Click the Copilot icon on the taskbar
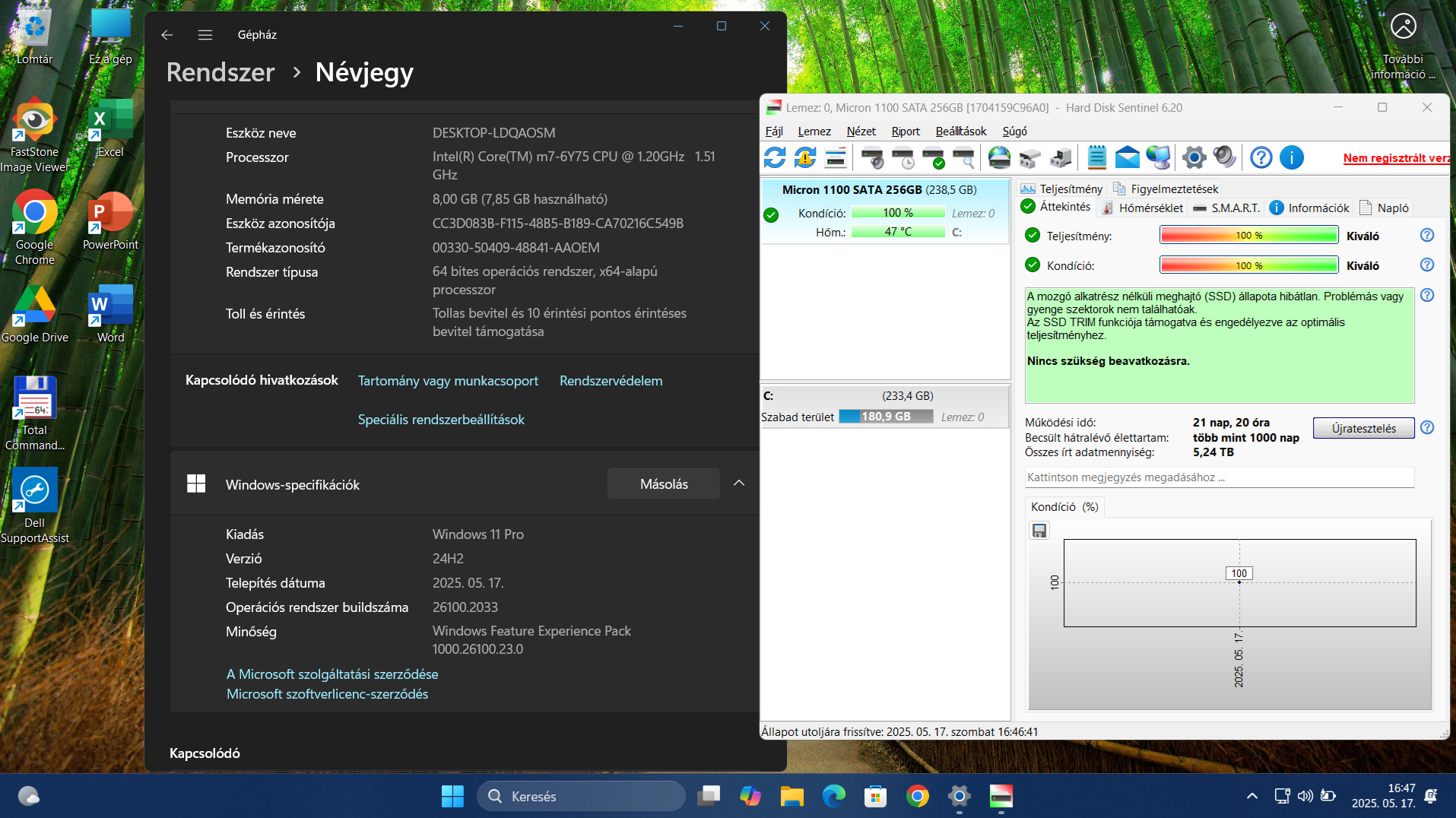Viewport: 1456px width, 818px height. pos(750,796)
